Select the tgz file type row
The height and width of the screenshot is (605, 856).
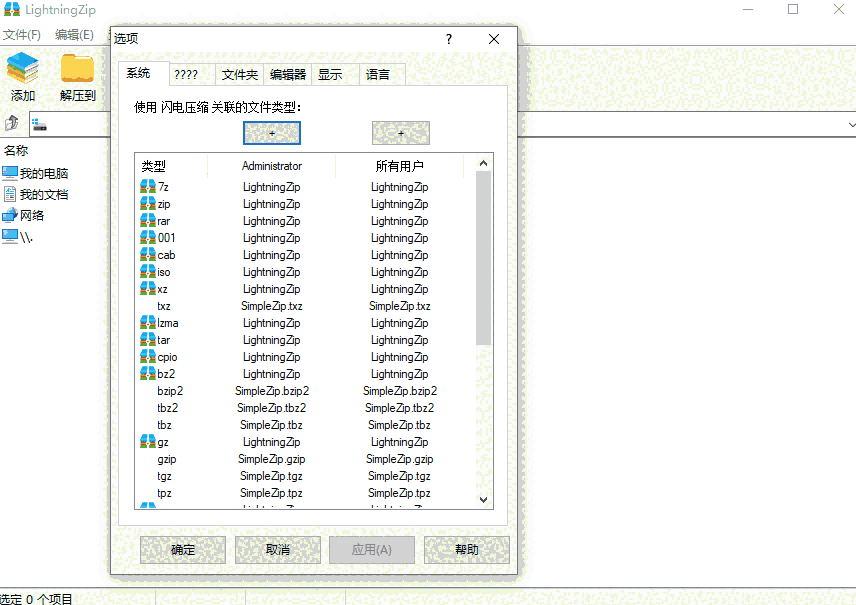tap(306, 476)
